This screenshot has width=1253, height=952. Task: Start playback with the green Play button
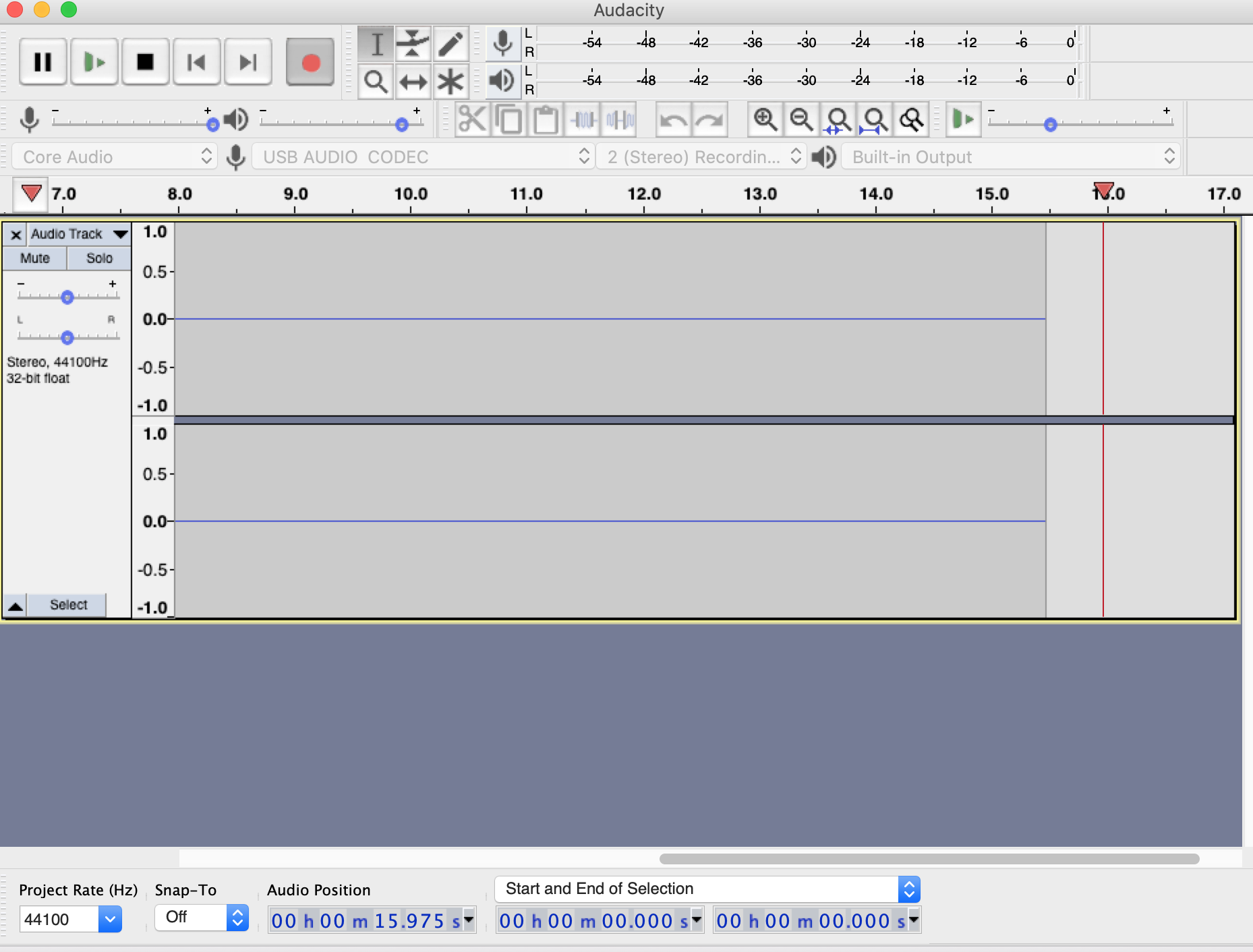point(94,62)
